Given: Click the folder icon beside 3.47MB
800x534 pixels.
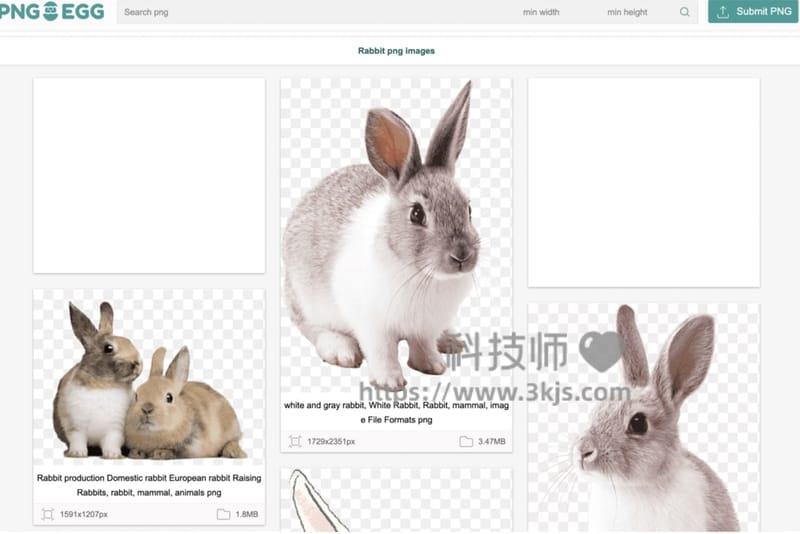Looking at the screenshot, I should [466, 441].
